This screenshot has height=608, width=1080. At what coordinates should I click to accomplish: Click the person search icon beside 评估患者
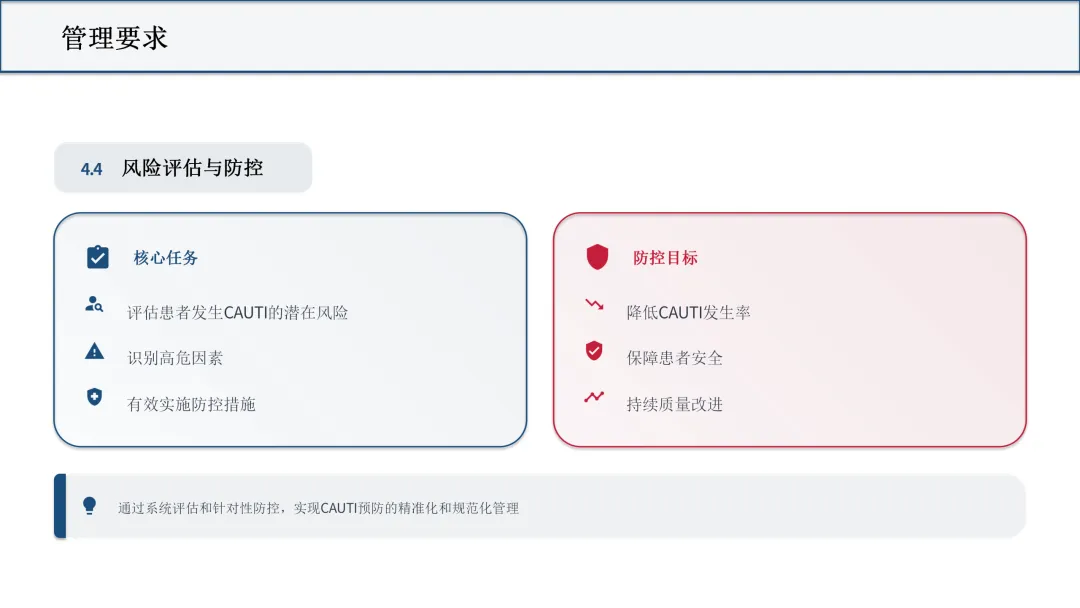(x=94, y=304)
